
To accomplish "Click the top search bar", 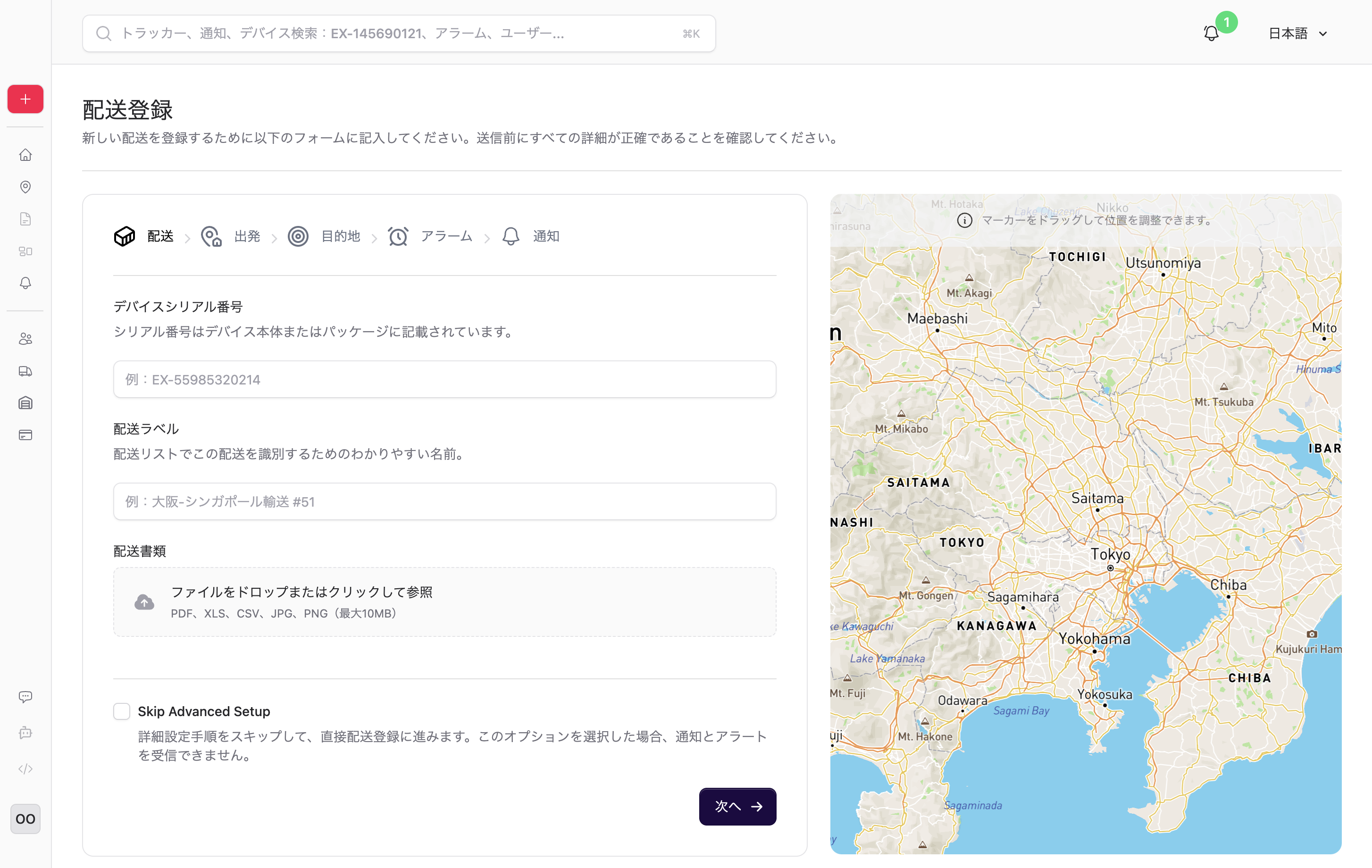I will [x=398, y=33].
